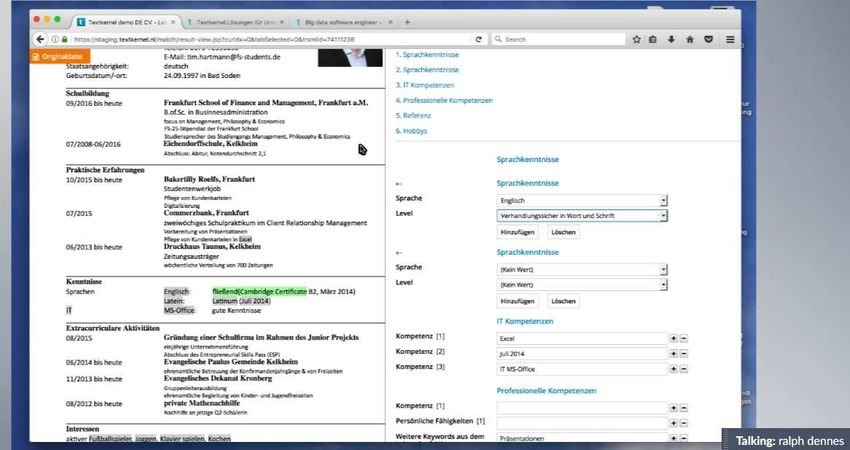Click into the browser Search field

point(558,40)
